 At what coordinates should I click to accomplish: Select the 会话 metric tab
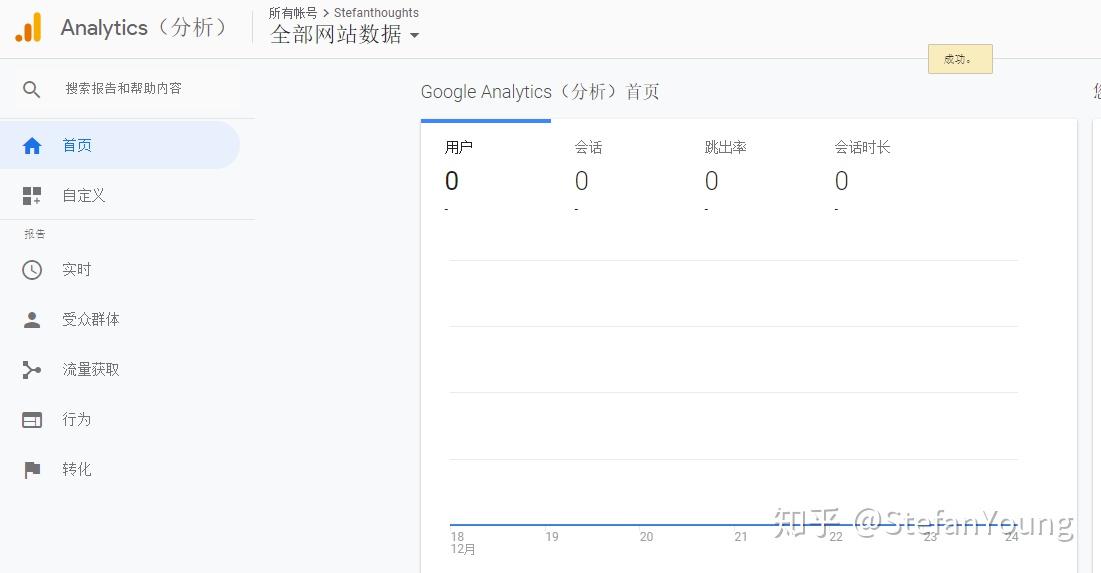pyautogui.click(x=616, y=171)
